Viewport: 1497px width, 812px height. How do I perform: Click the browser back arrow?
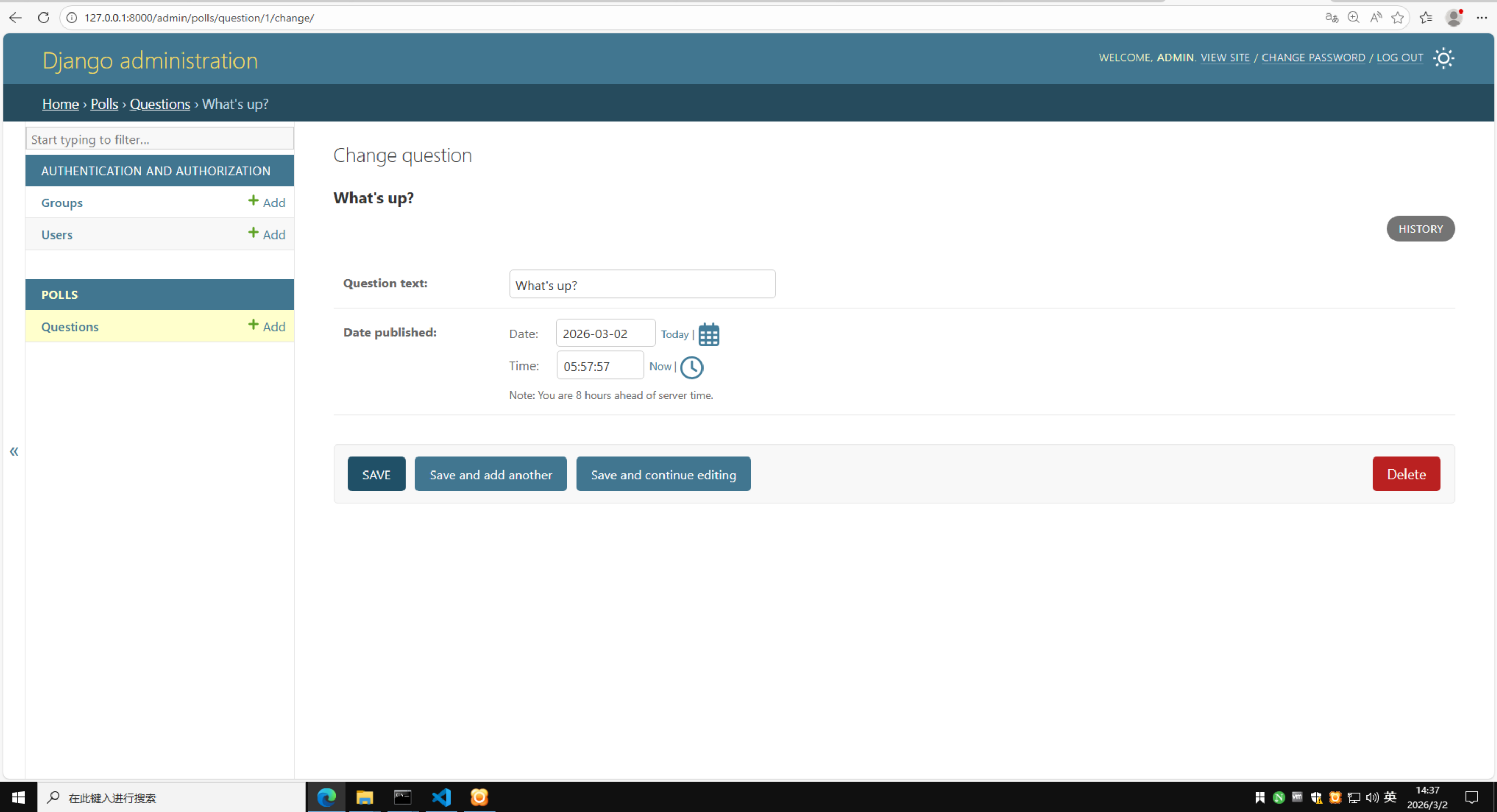click(16, 18)
